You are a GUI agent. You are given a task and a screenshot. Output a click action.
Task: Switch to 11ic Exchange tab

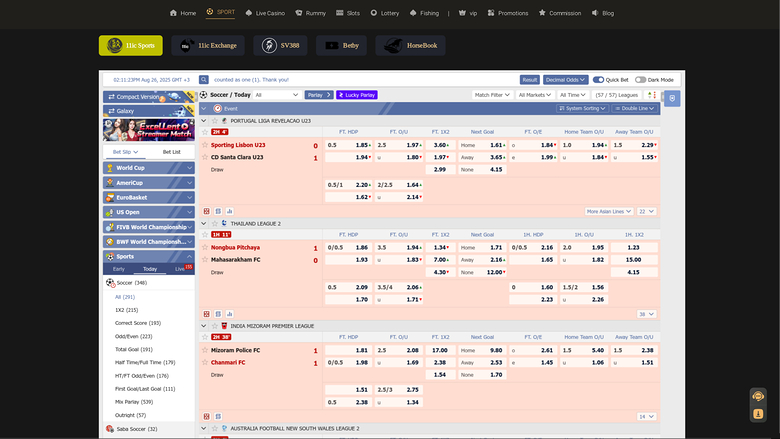click(208, 46)
